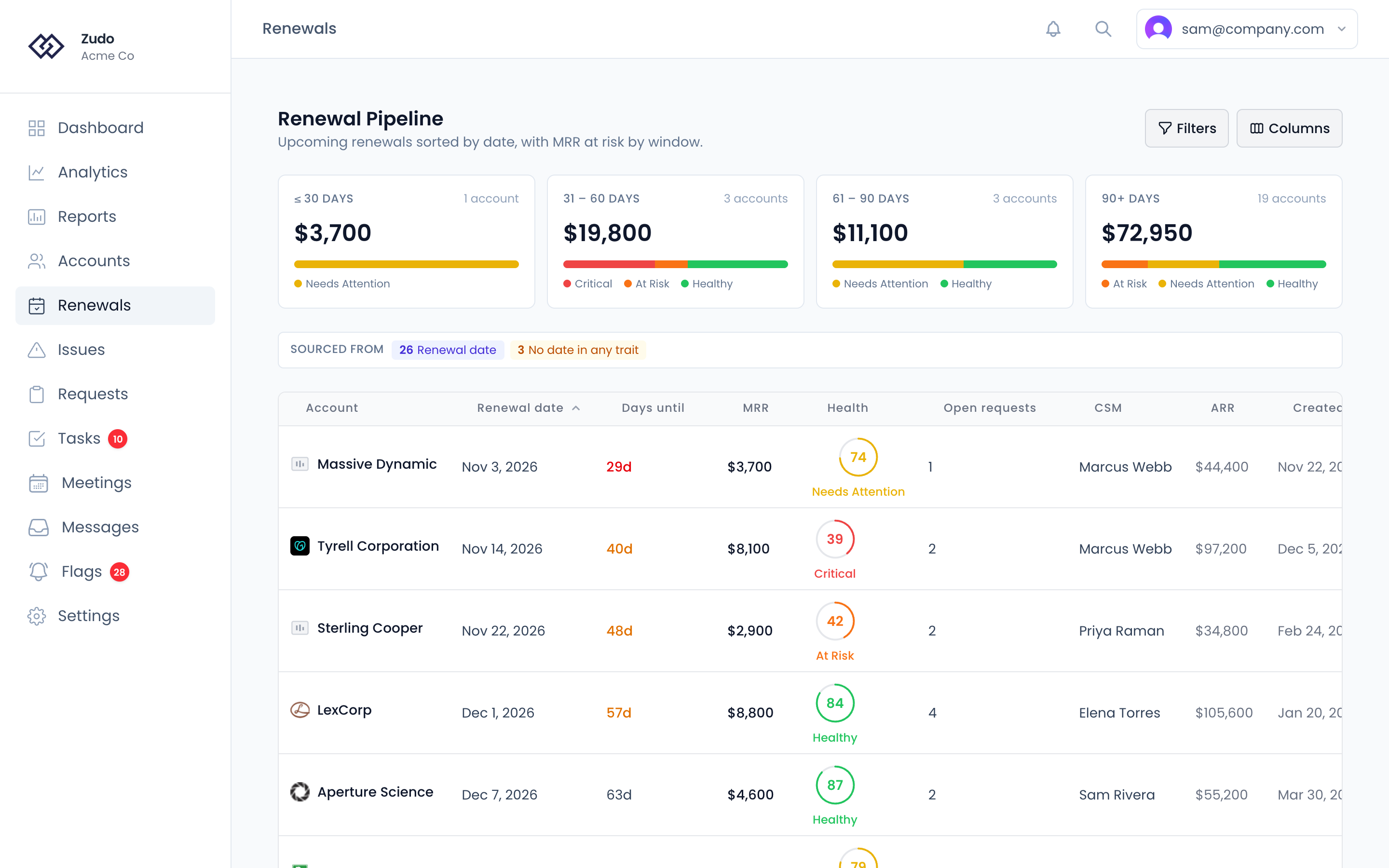Expand the sam@company.com account dropdown
Screen dimensions: 1389x868
(x=1246, y=29)
